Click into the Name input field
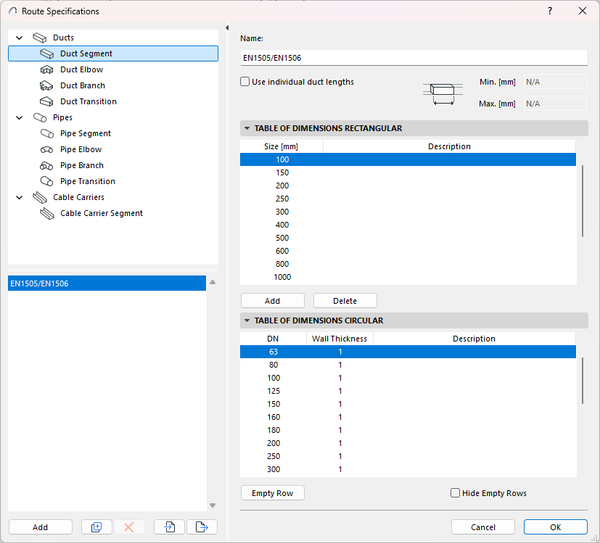 (413, 57)
